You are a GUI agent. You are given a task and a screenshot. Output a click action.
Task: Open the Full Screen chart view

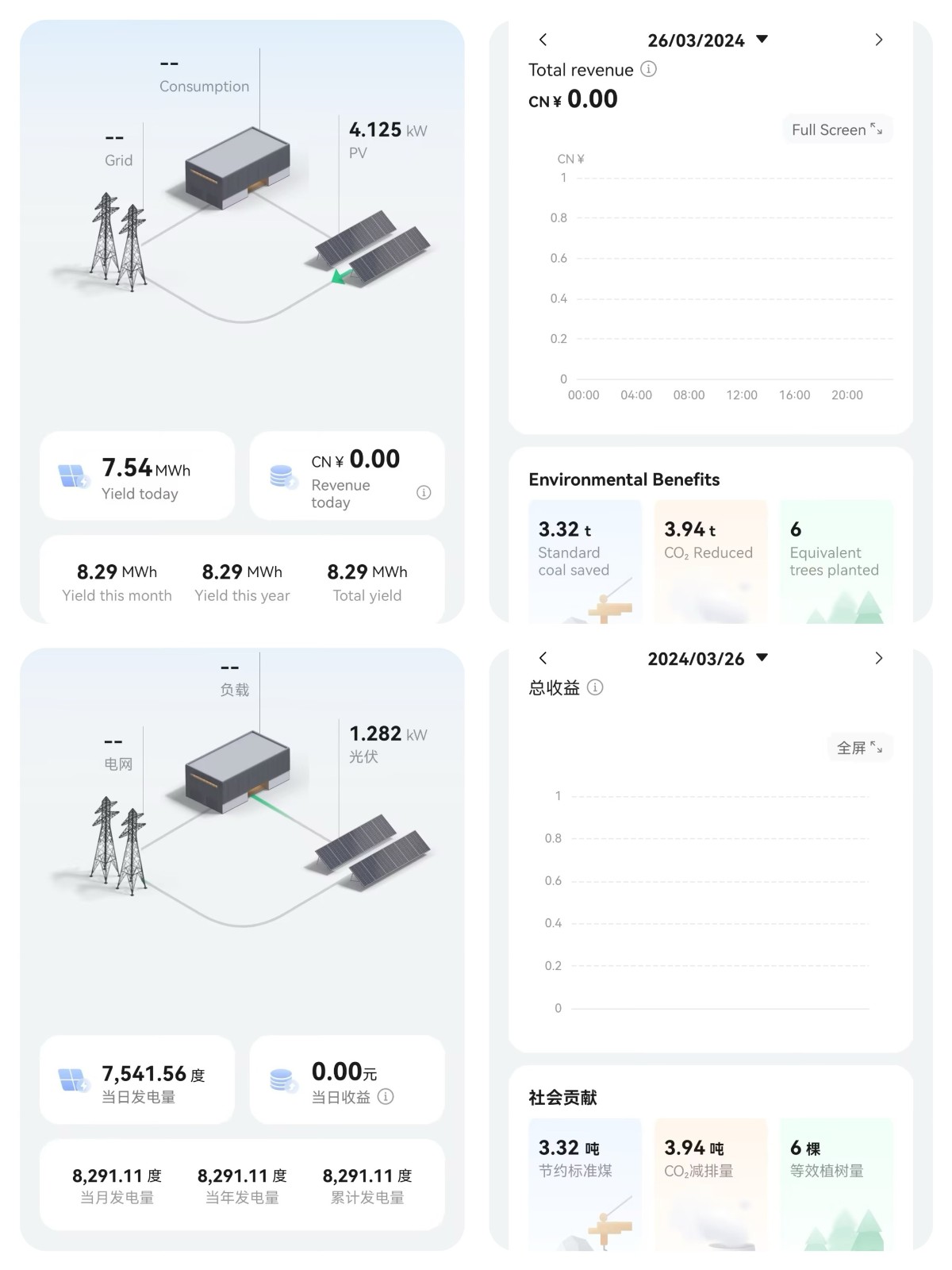tap(837, 129)
